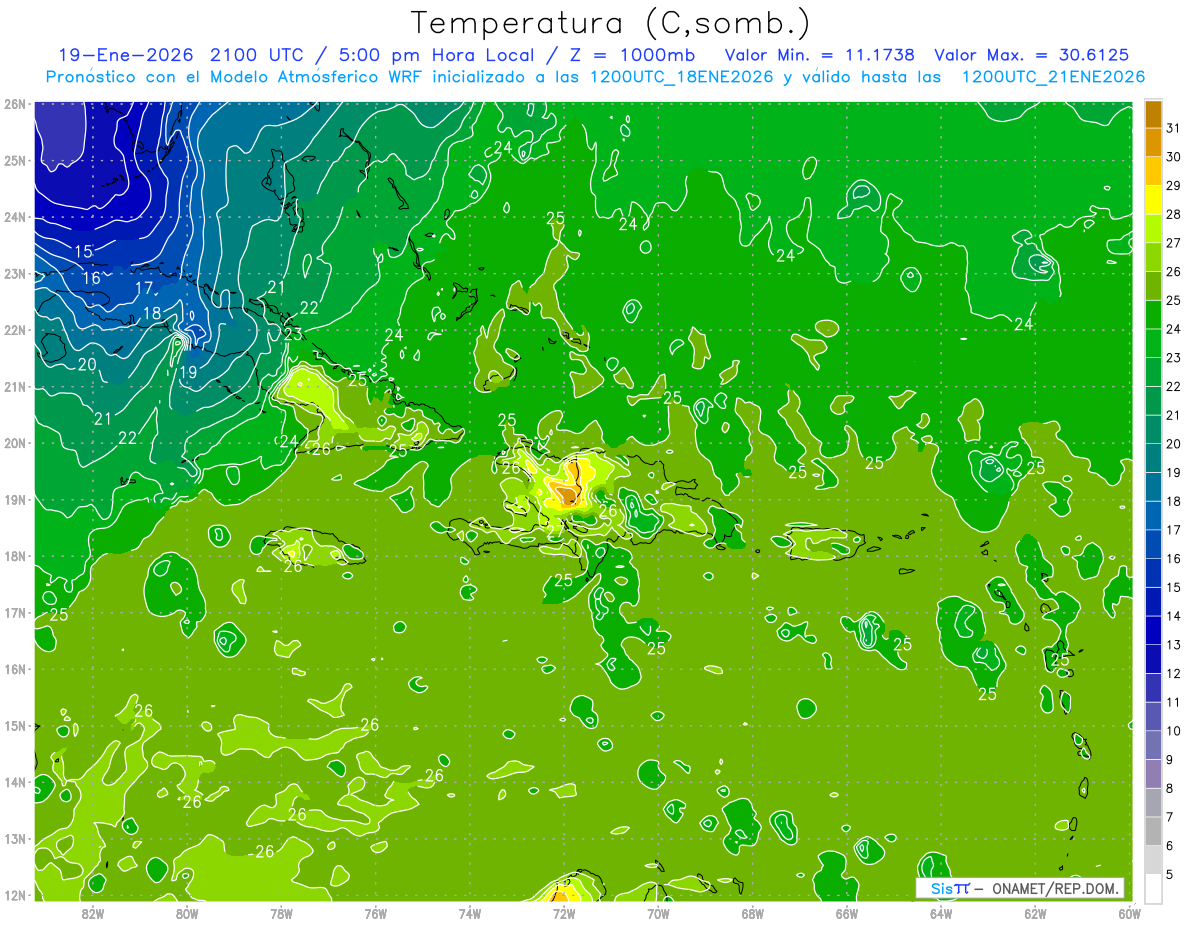Click the '74W' longitude axis label
This screenshot has width=1200, height=927.
(x=469, y=913)
